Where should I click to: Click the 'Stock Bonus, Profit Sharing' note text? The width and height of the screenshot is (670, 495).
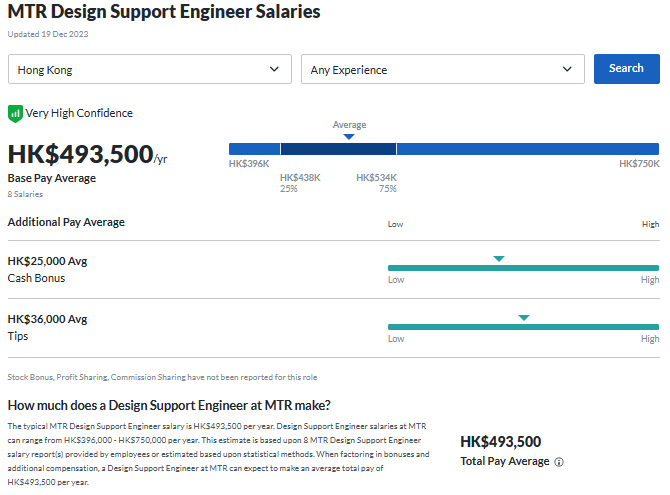[x=162, y=377]
